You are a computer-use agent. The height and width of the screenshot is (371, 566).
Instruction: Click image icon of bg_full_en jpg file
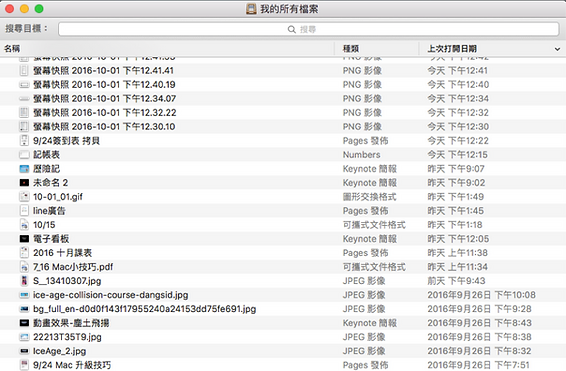[x=24, y=309]
